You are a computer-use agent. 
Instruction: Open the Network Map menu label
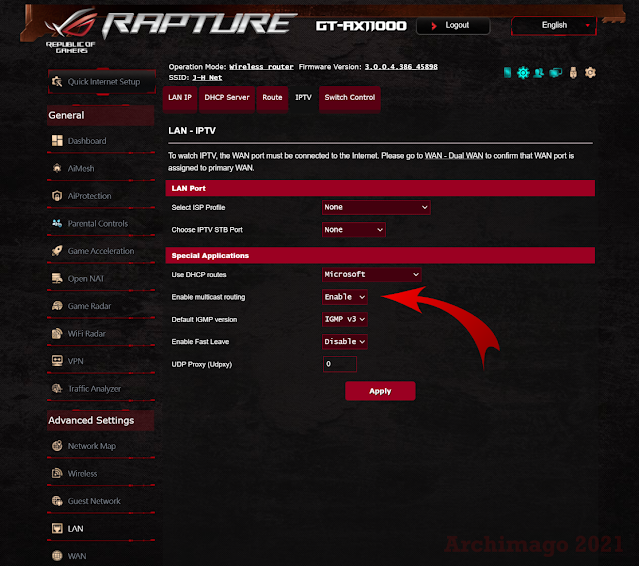(x=92, y=446)
